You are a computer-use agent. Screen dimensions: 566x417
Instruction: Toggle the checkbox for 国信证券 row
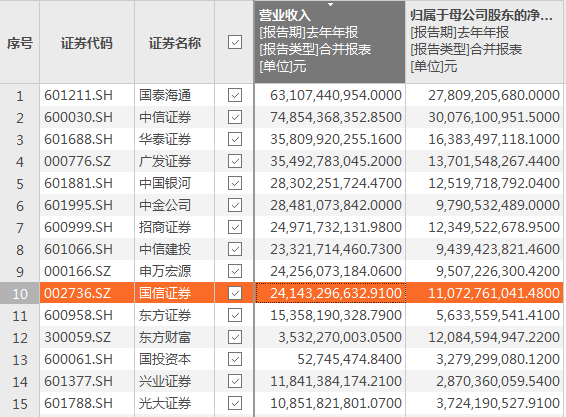pos(235,293)
